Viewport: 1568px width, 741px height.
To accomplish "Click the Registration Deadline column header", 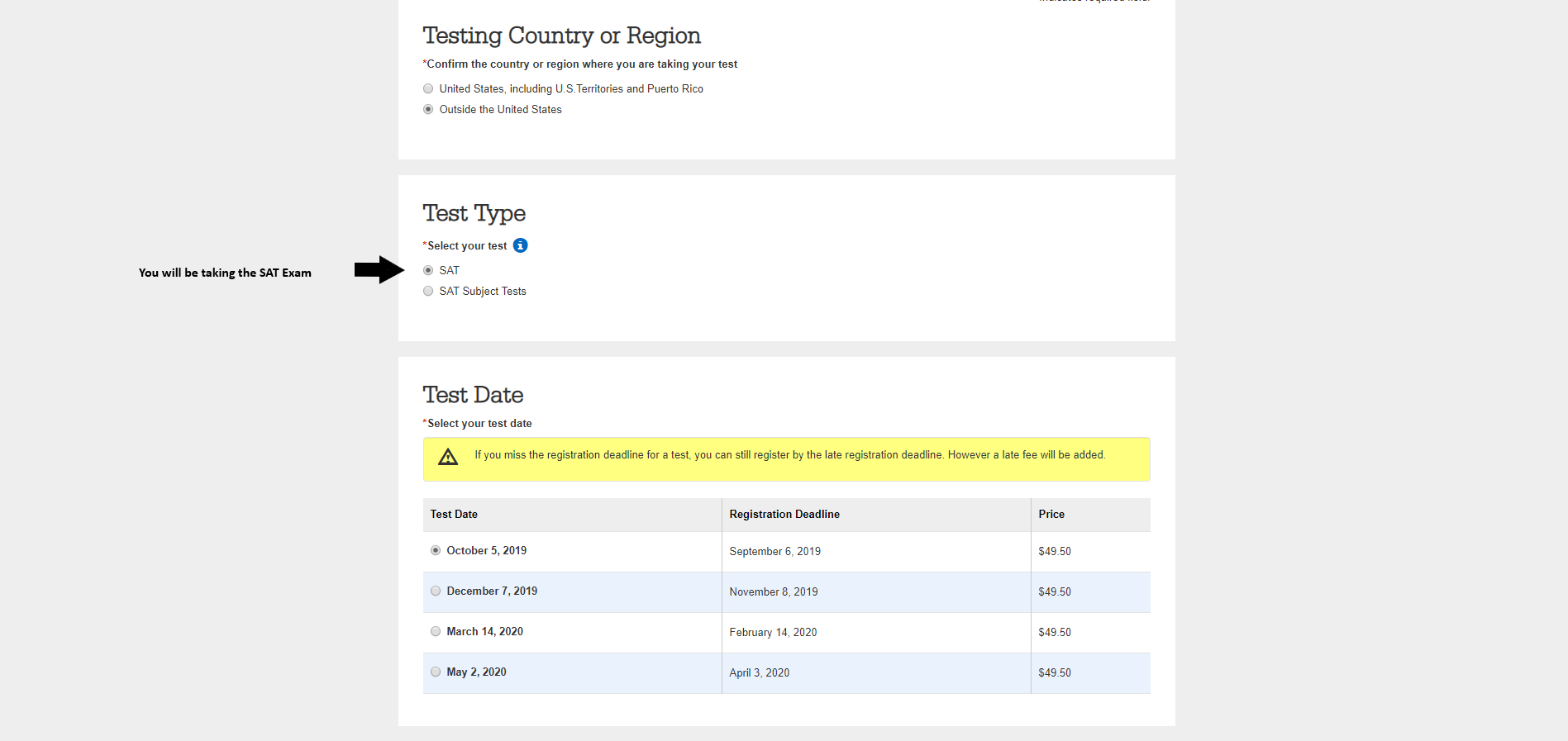I will pos(784,514).
